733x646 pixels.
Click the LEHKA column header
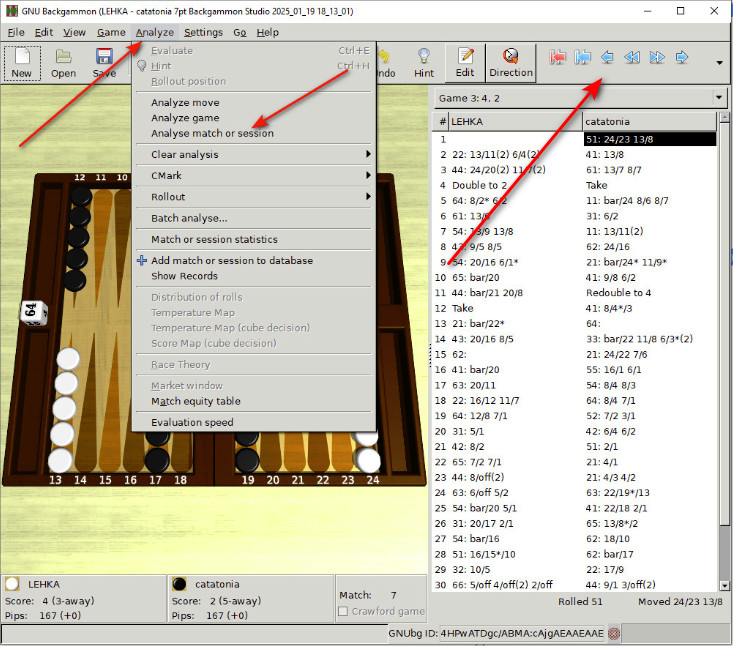pos(516,122)
